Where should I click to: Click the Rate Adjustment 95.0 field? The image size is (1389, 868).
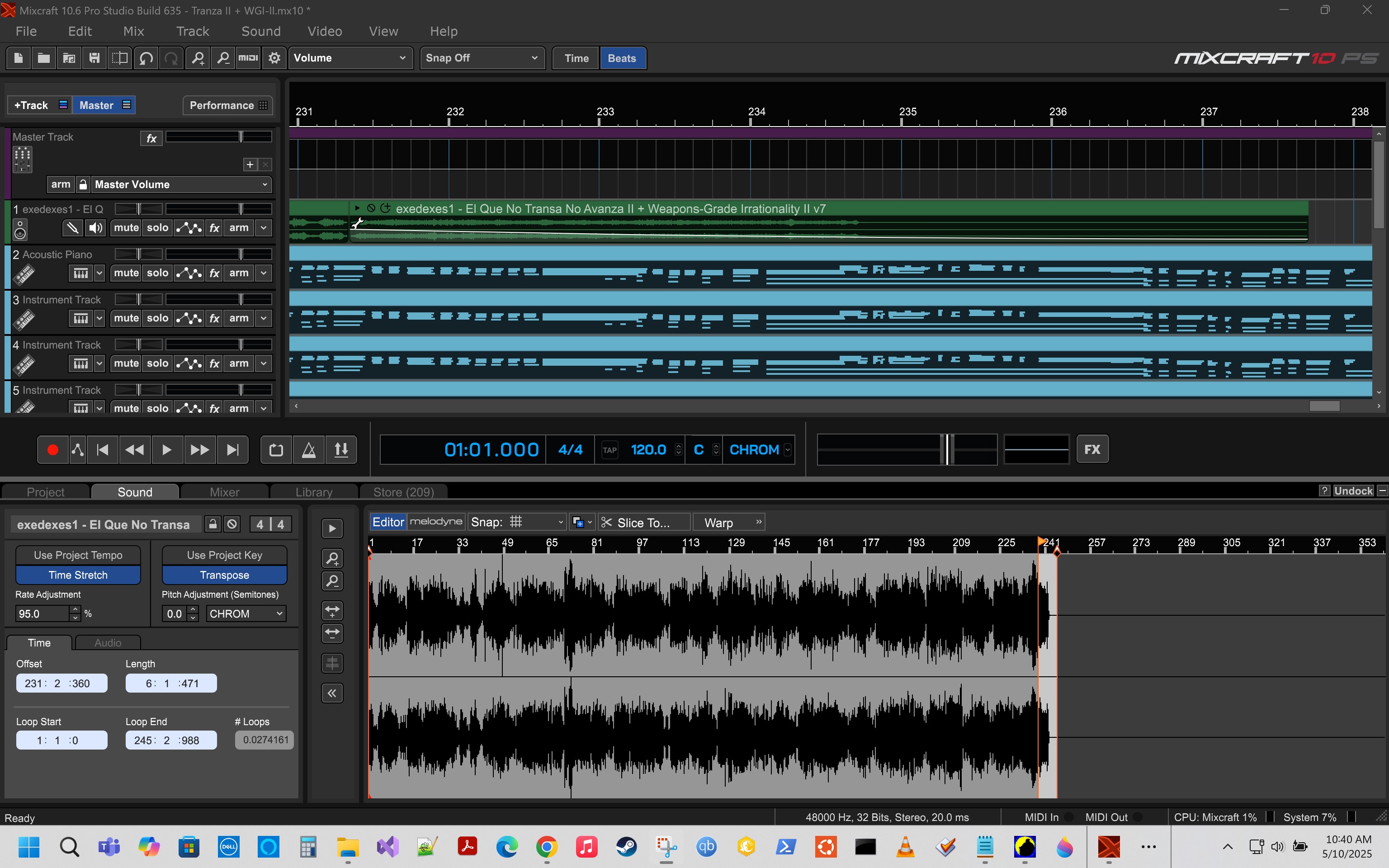[43, 613]
